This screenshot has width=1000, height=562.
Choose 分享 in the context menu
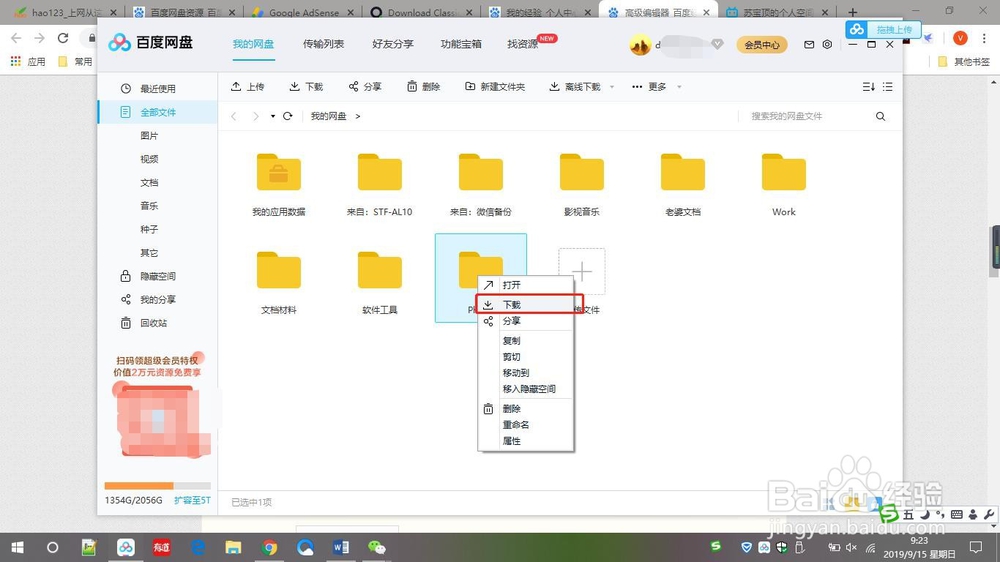coord(526,321)
